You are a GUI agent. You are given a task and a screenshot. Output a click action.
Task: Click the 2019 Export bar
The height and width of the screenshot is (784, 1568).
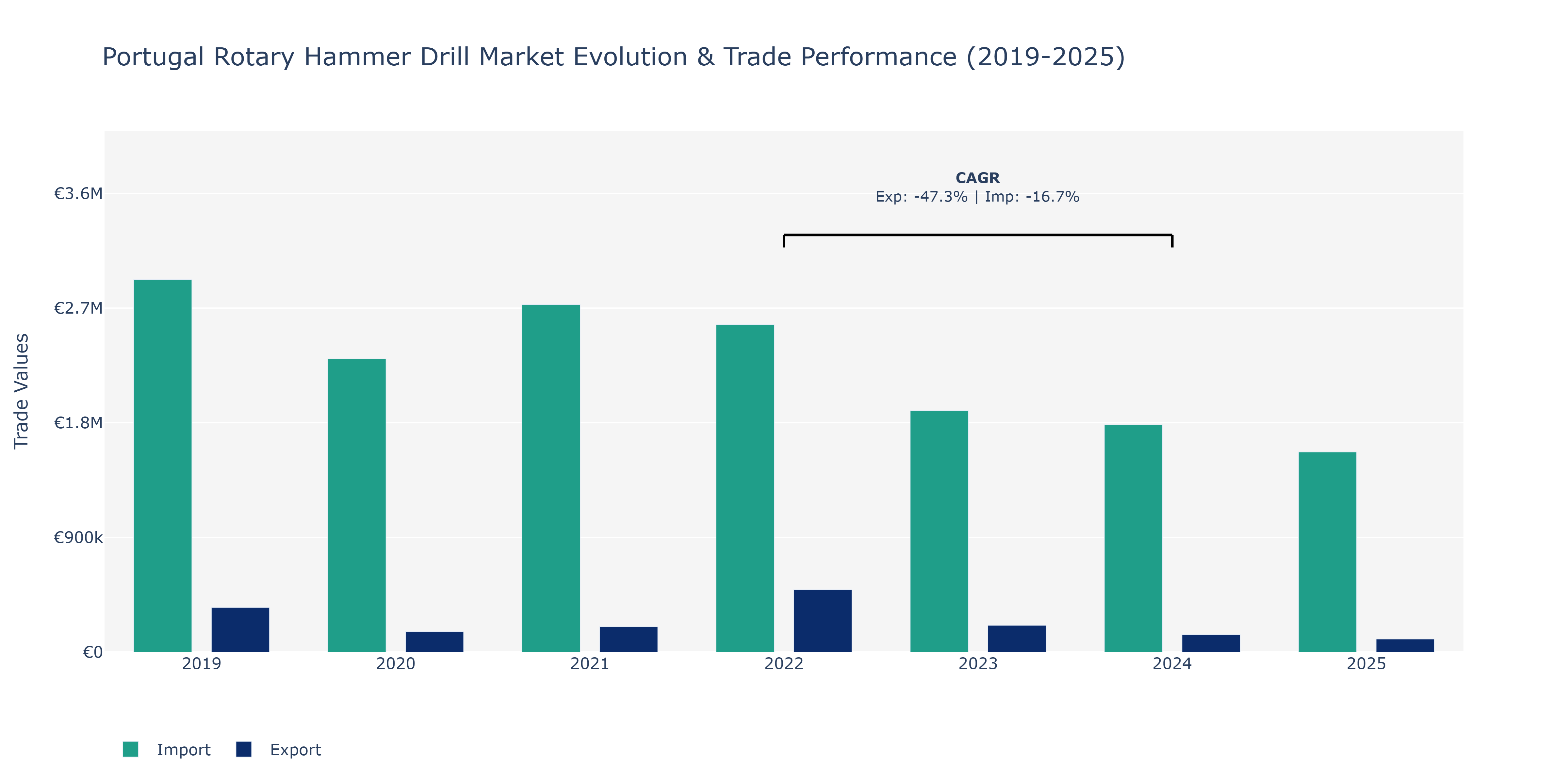[240, 629]
